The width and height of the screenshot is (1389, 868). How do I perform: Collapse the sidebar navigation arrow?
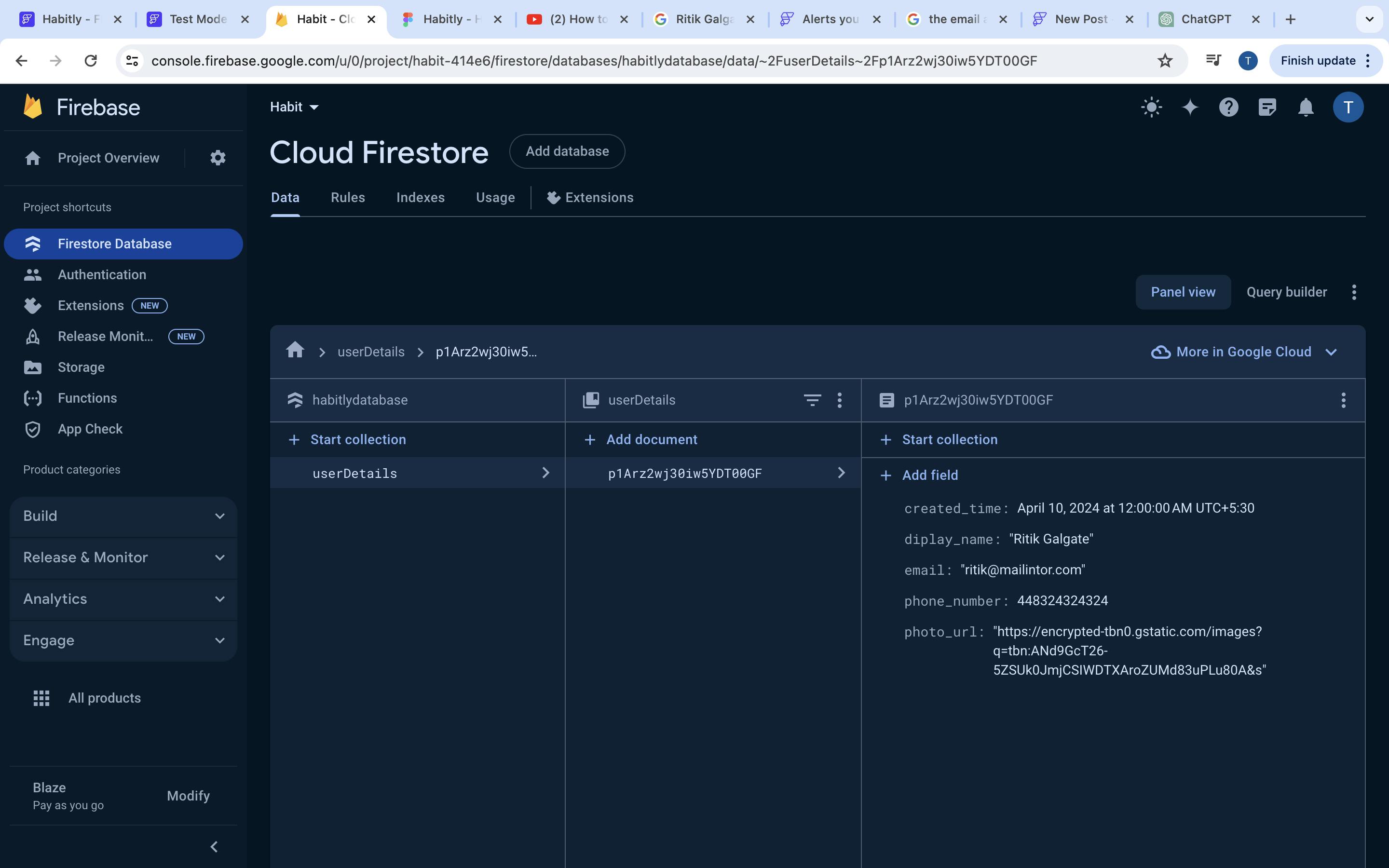point(214,847)
